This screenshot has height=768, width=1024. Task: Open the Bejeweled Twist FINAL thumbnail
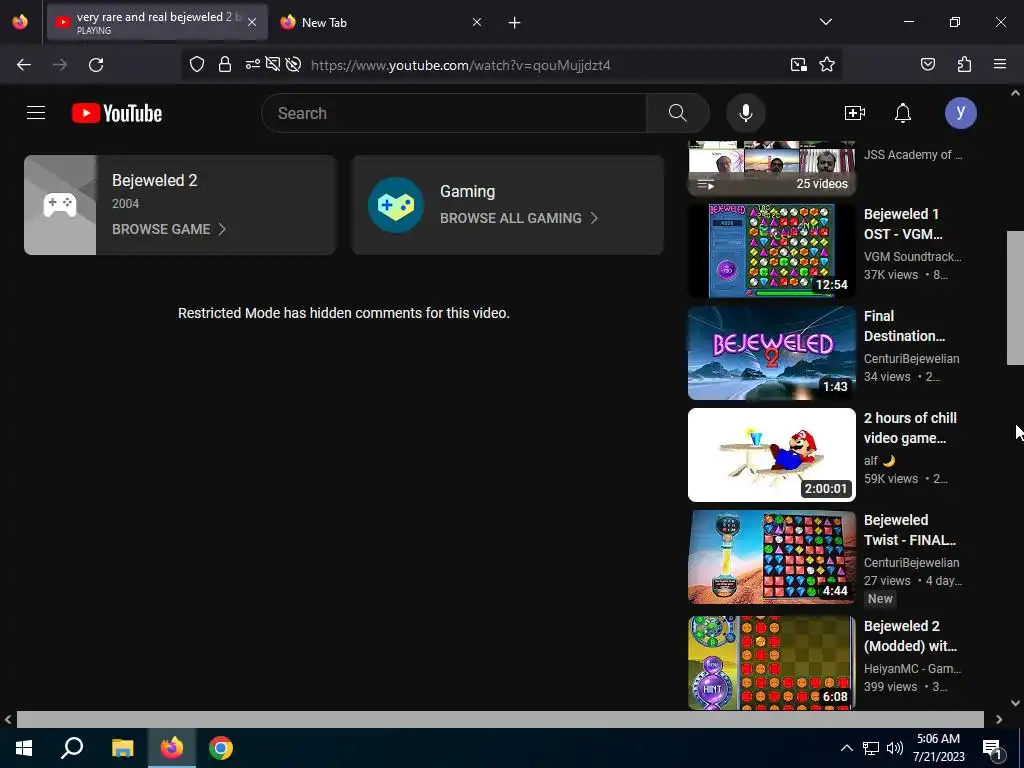tap(771, 557)
